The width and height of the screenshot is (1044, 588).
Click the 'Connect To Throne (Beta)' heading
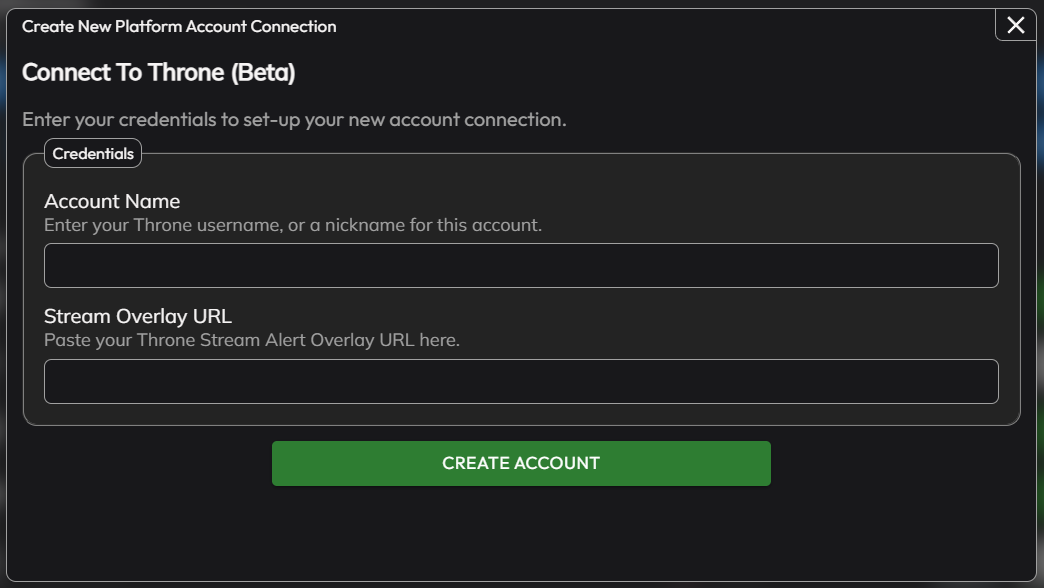158,73
